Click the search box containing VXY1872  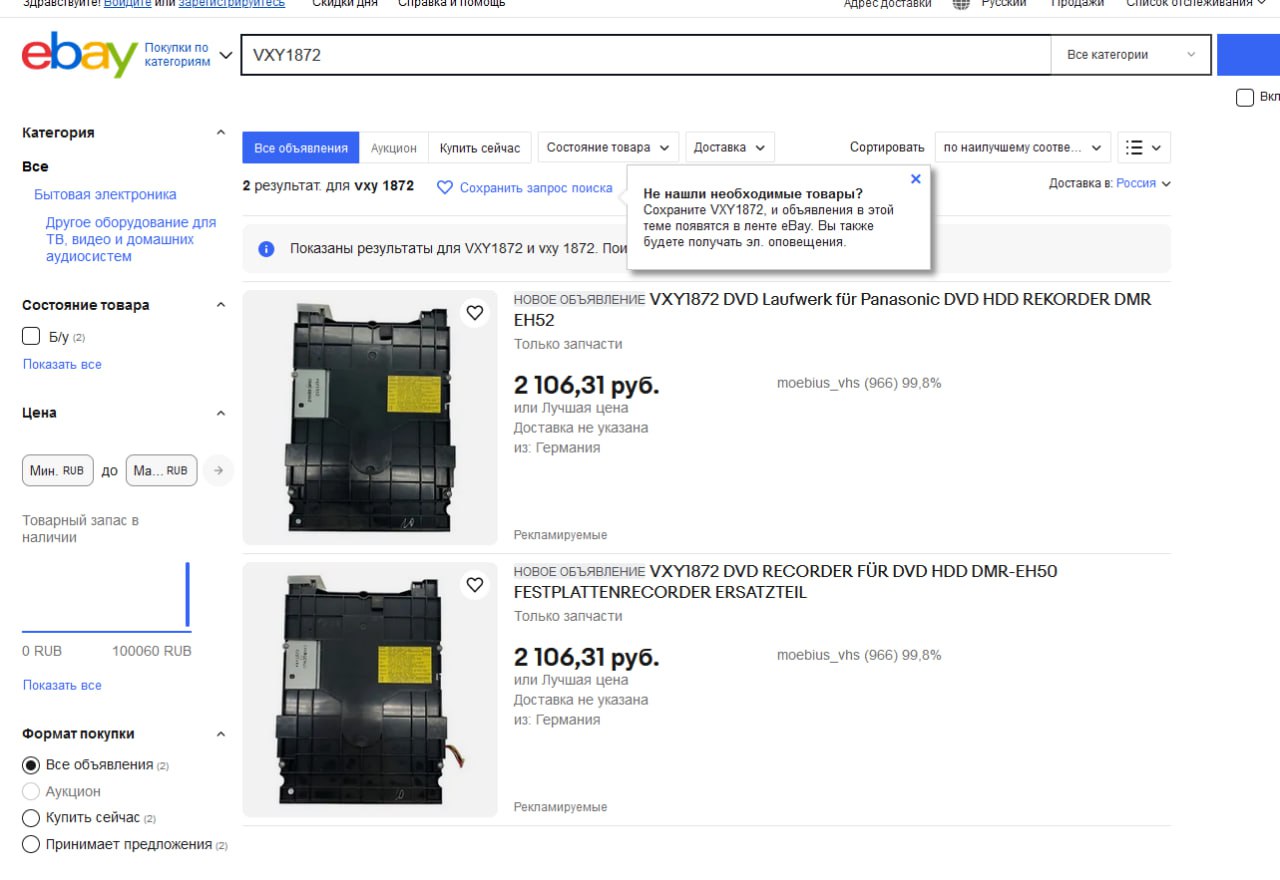(x=646, y=55)
